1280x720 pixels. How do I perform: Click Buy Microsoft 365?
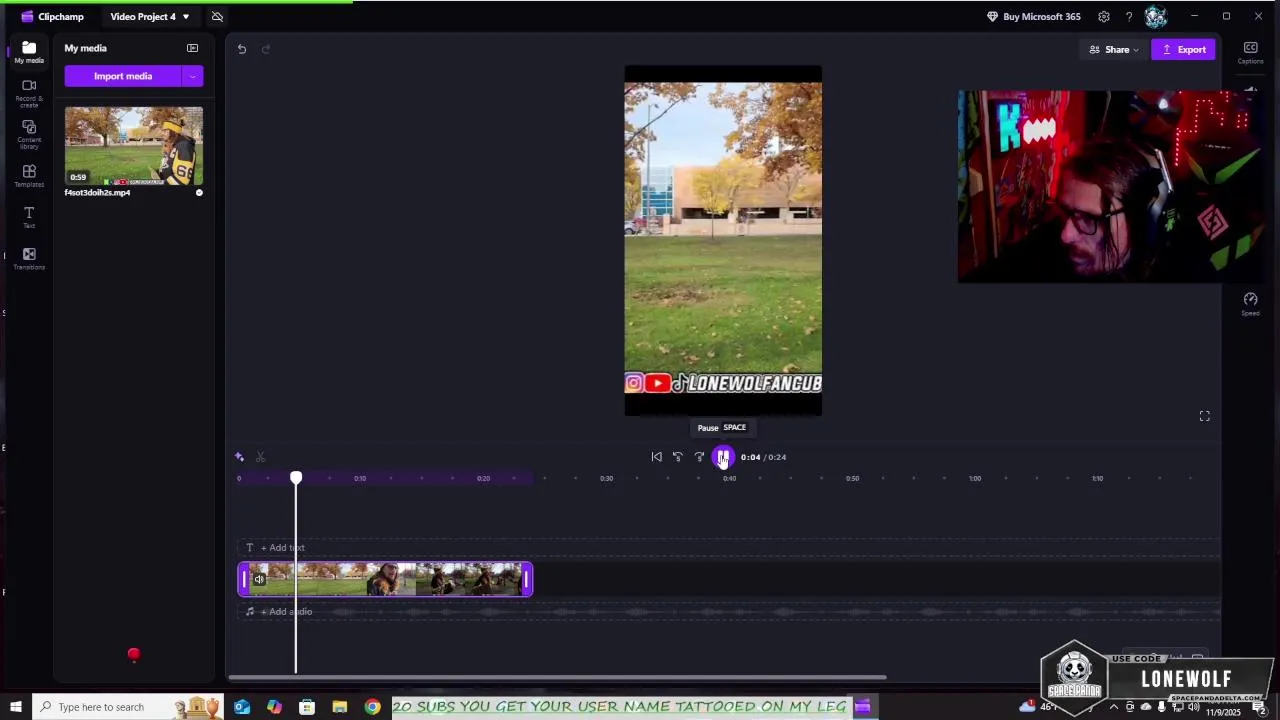pos(1033,17)
